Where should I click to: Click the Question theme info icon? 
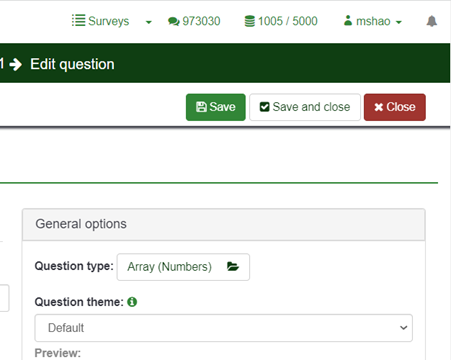point(132,302)
